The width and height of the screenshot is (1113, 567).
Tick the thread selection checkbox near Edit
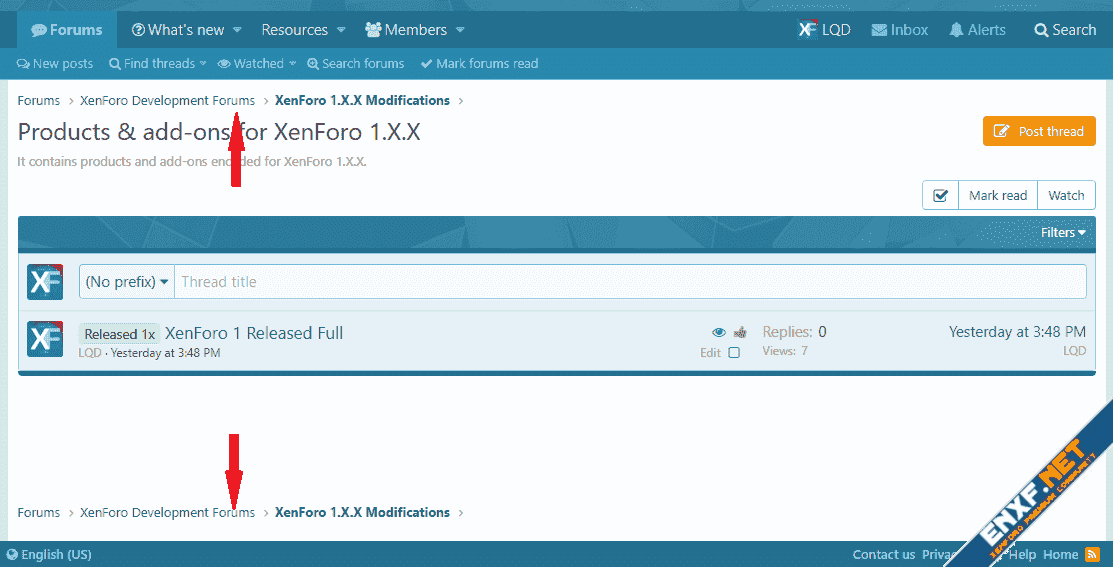point(734,352)
